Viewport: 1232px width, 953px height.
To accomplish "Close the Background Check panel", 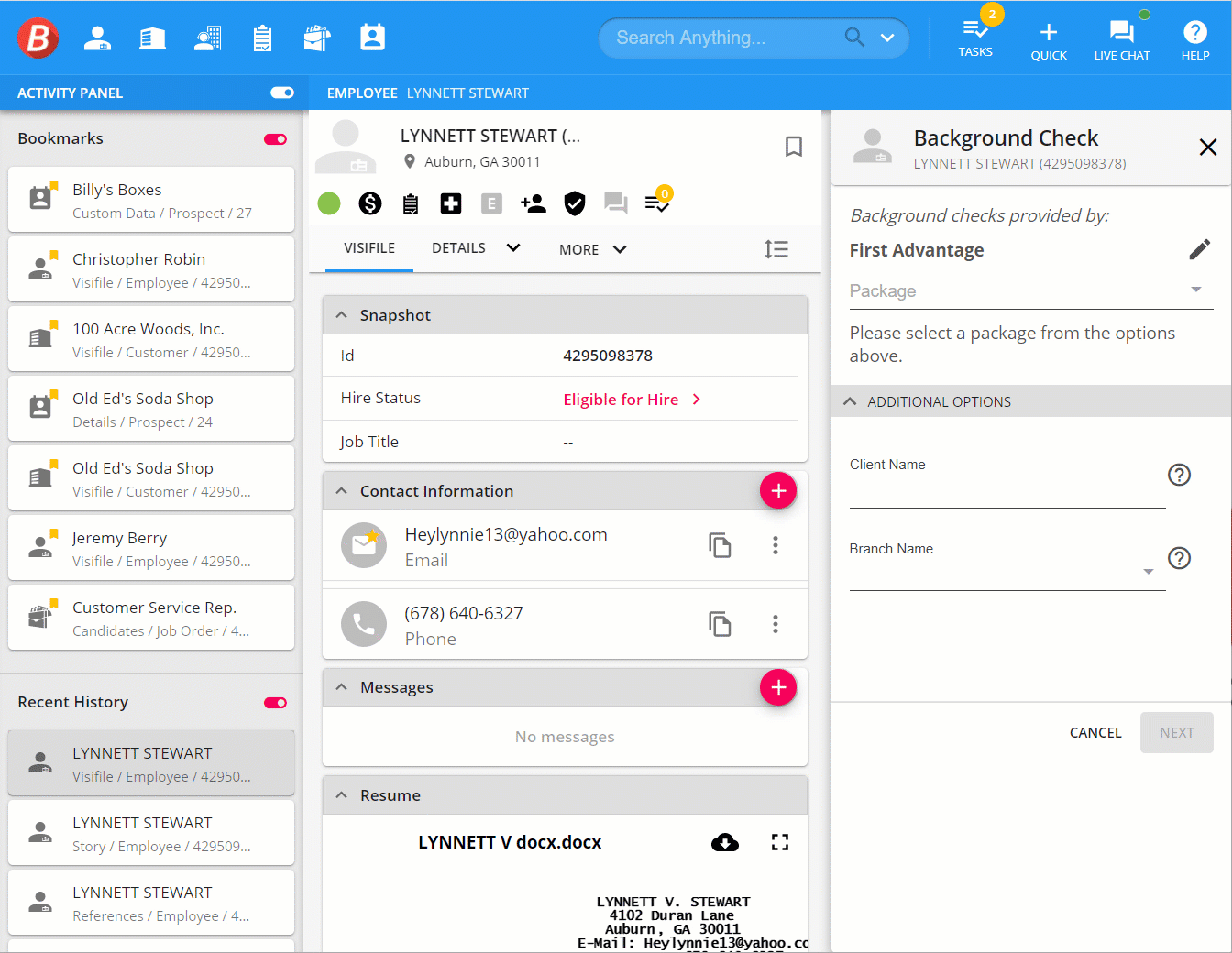I will (1208, 147).
